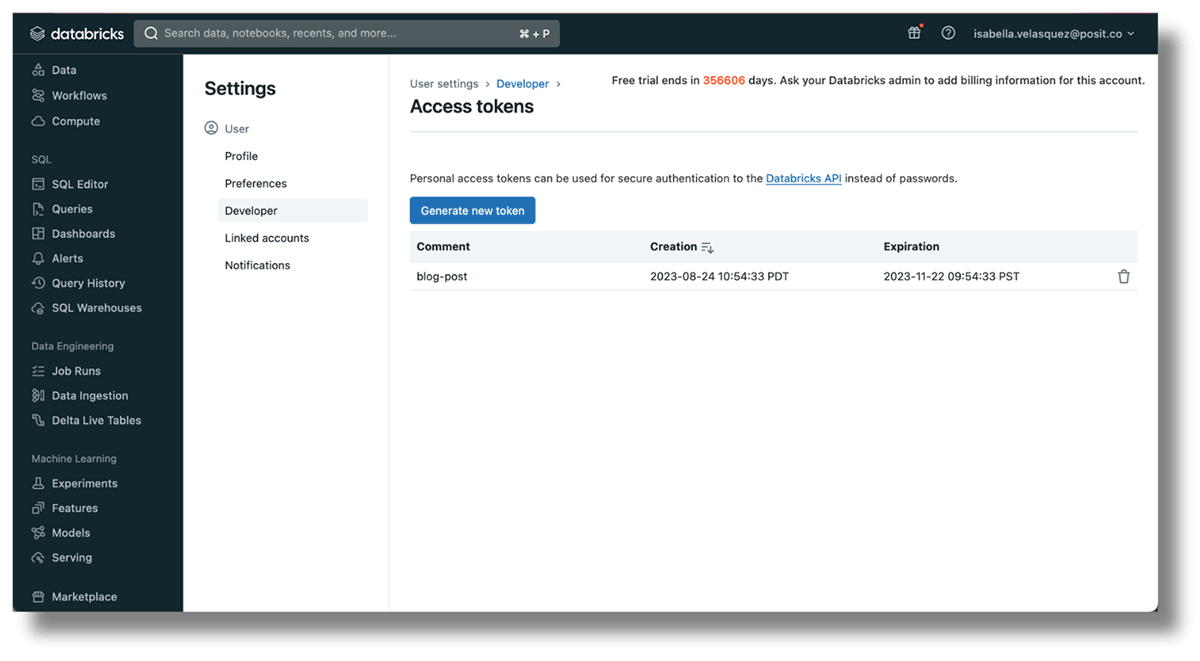Click the Marketplace icon in sidebar
Screen dimensions: 1200x661
(x=38, y=597)
